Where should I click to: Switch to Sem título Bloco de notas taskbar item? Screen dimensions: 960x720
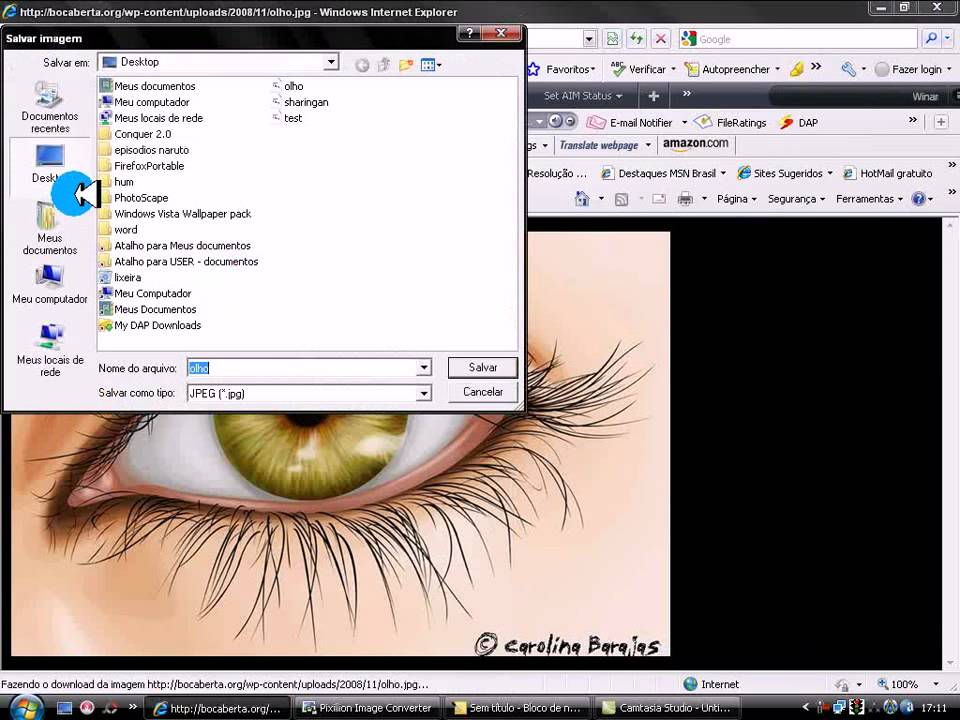pos(517,708)
